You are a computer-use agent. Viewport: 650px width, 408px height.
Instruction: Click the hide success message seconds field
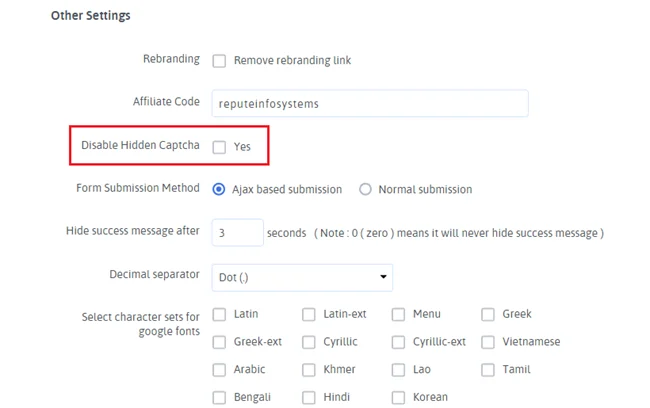(237, 233)
